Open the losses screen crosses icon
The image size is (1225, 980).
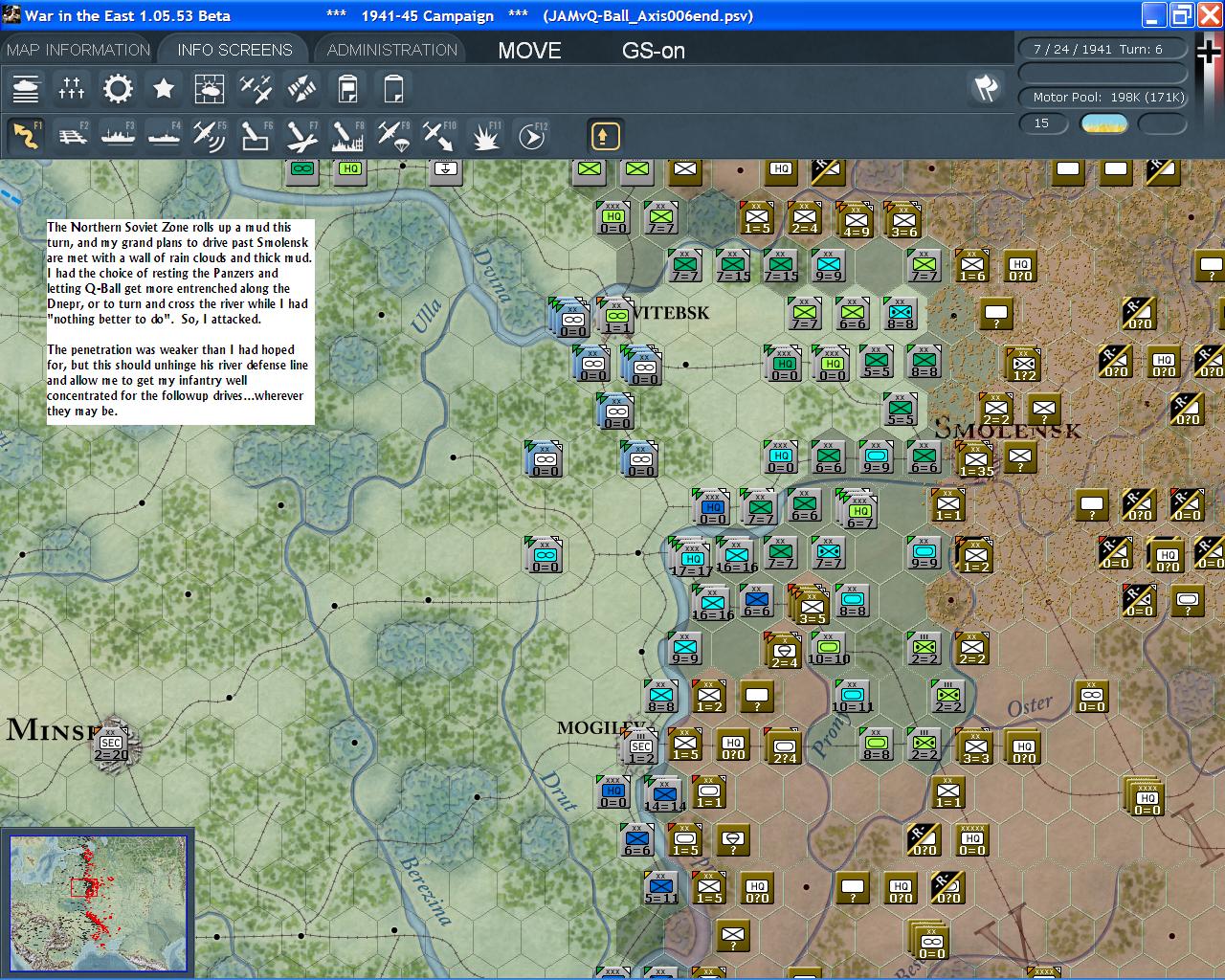coord(72,89)
